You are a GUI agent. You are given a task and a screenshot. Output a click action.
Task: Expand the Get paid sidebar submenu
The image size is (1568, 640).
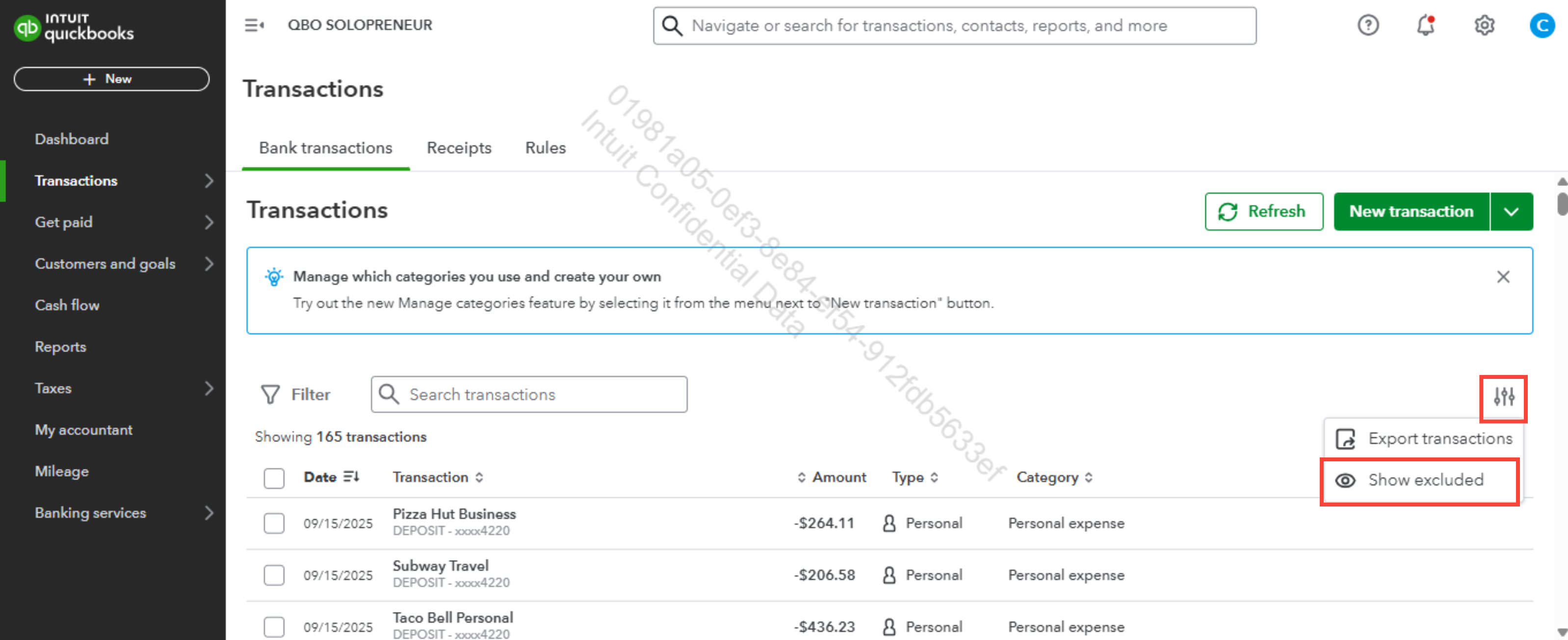click(208, 222)
